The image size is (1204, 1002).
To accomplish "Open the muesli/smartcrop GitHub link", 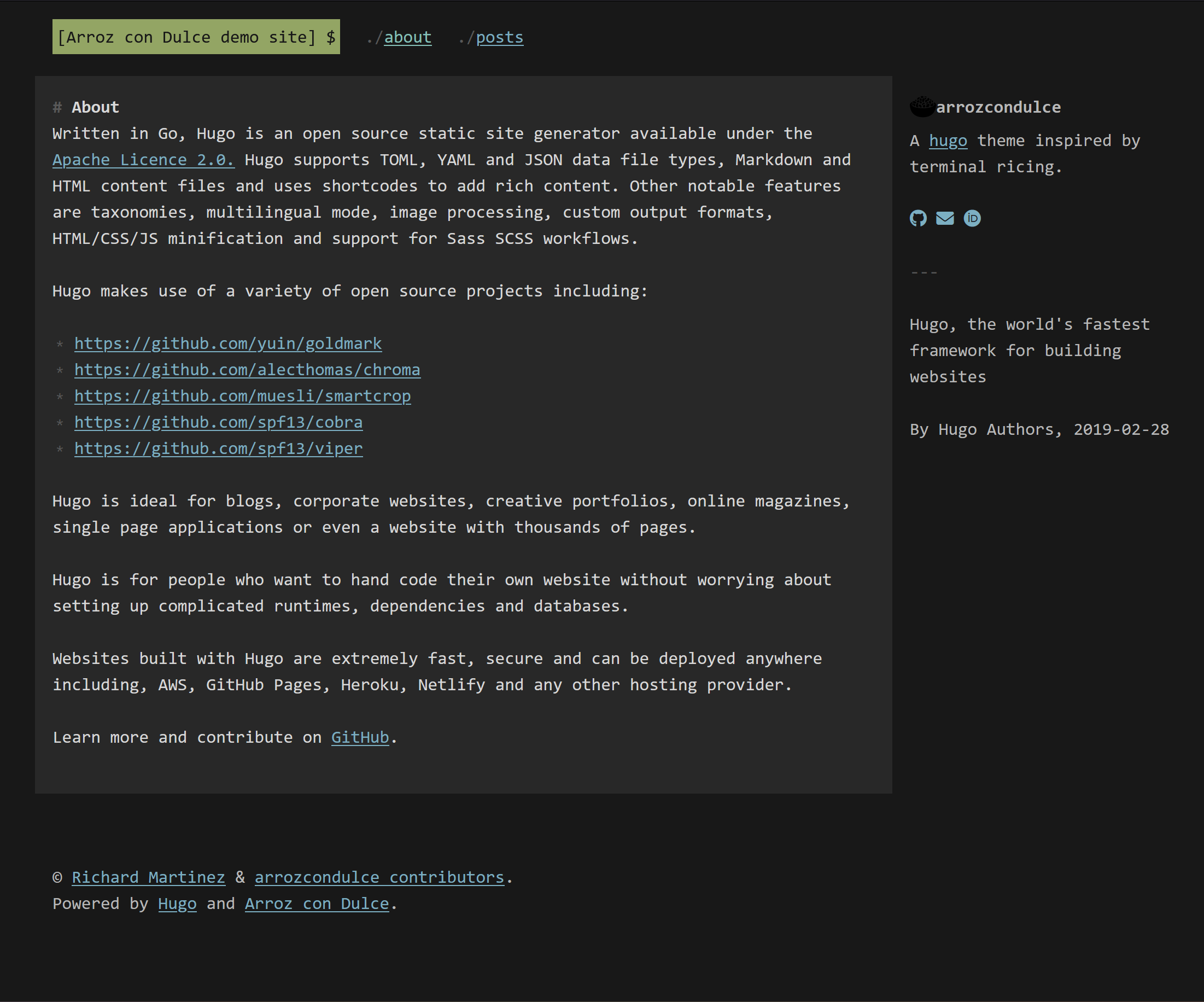I will (x=242, y=396).
